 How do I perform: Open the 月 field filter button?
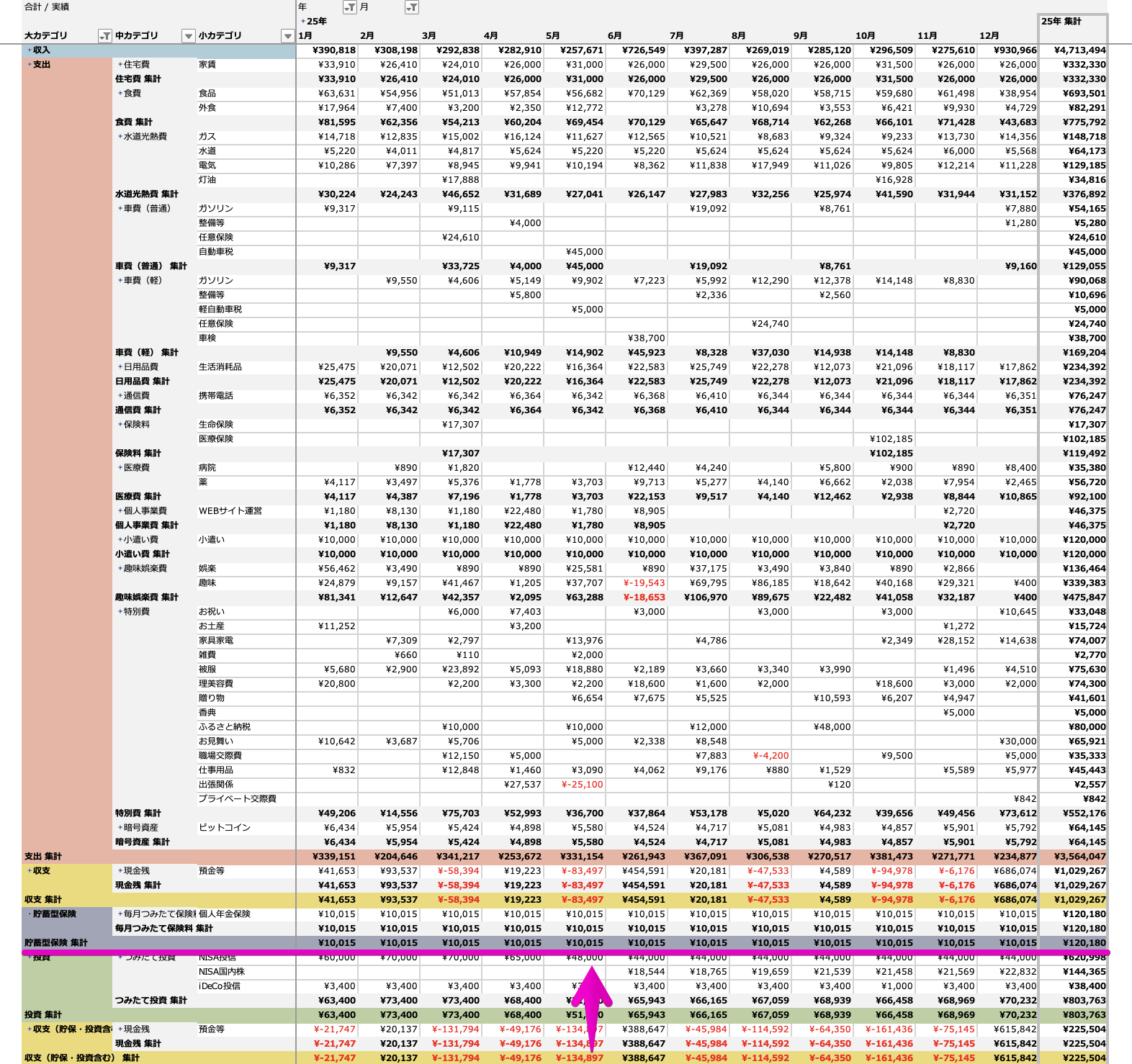(x=411, y=7)
